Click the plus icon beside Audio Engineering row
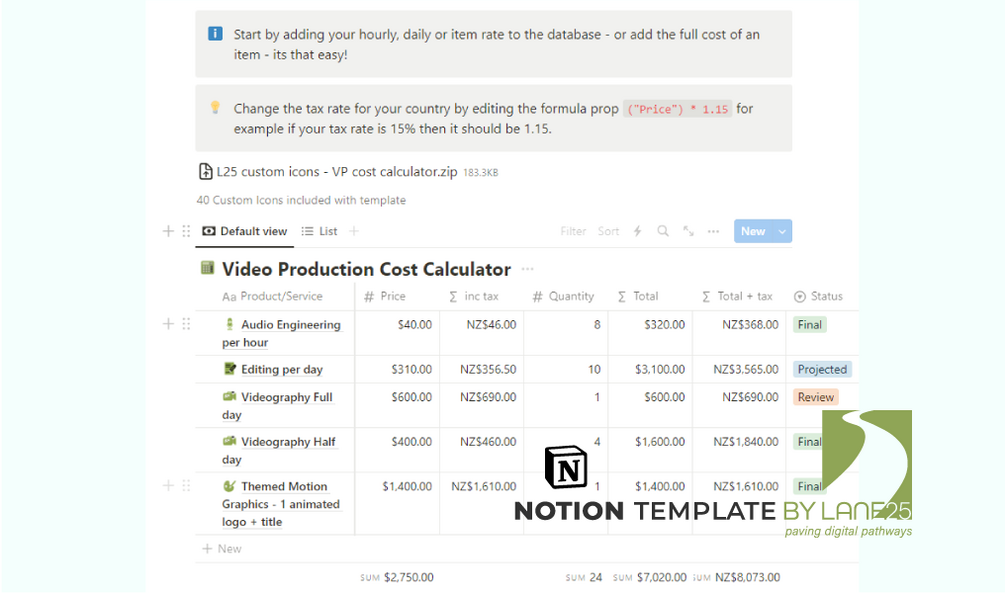The height and width of the screenshot is (594, 1005). (x=168, y=324)
